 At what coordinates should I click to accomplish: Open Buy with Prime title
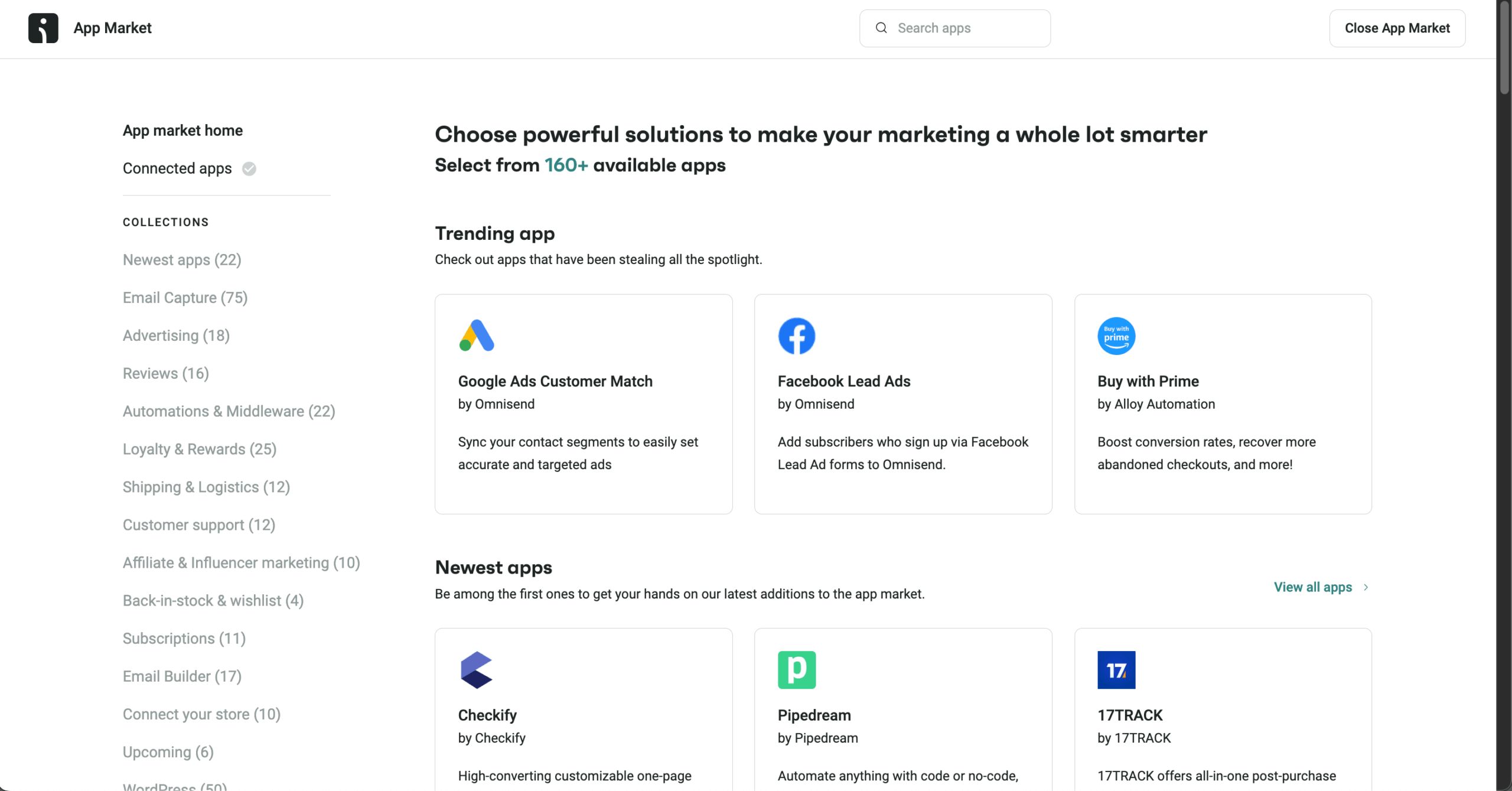pyautogui.click(x=1148, y=382)
